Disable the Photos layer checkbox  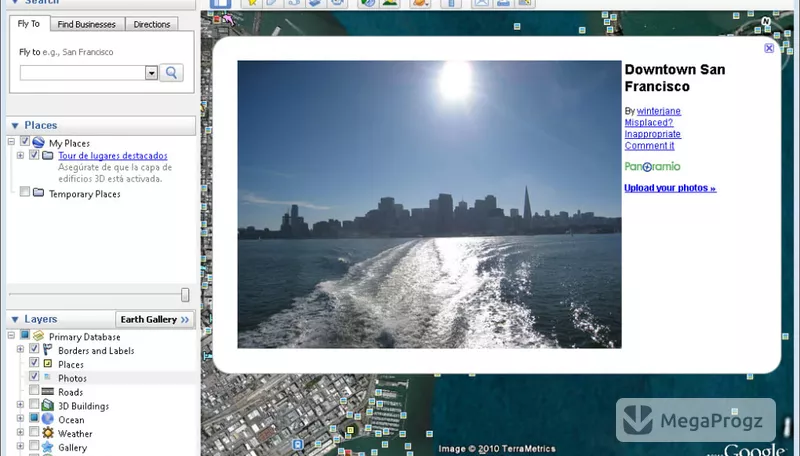(x=34, y=376)
